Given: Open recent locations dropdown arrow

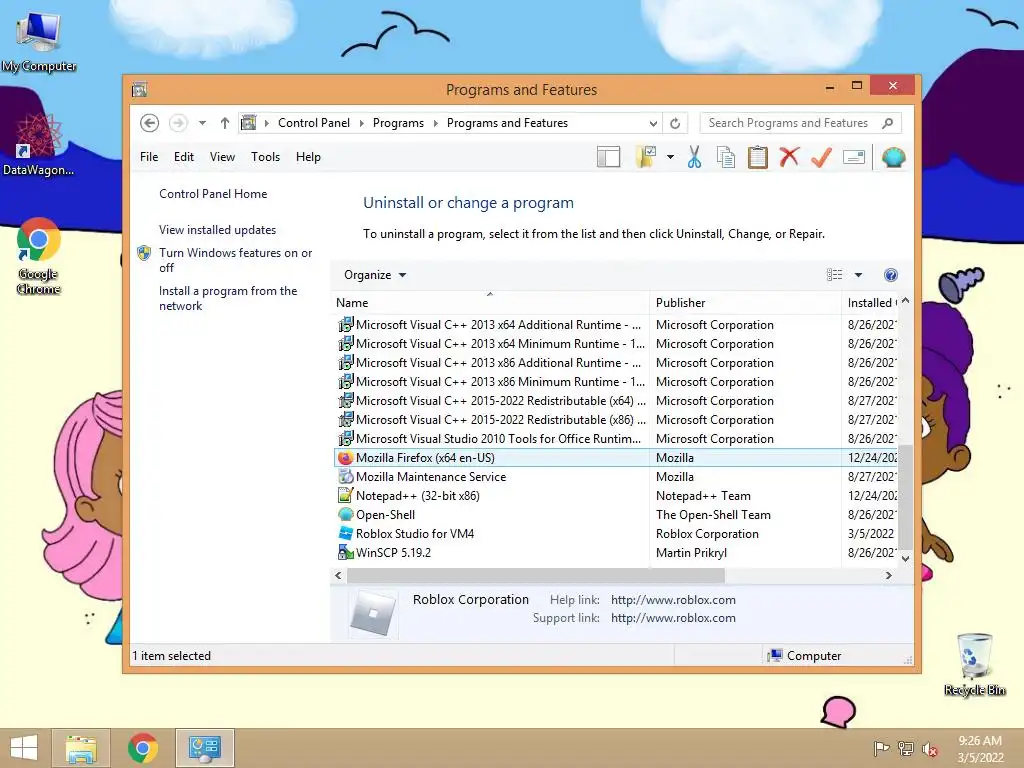Looking at the screenshot, I should [202, 123].
